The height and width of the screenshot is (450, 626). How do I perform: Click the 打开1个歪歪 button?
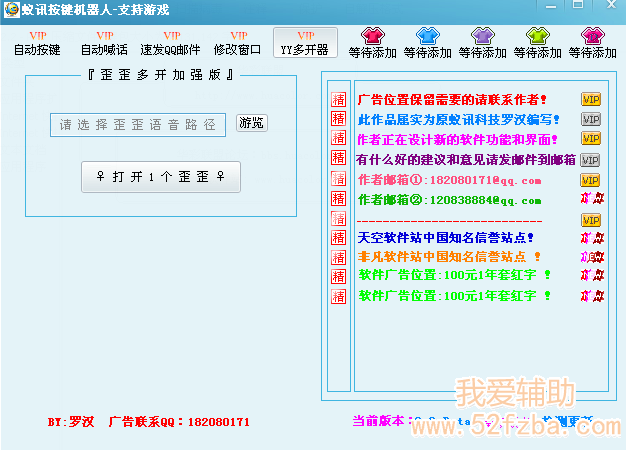pos(161,177)
